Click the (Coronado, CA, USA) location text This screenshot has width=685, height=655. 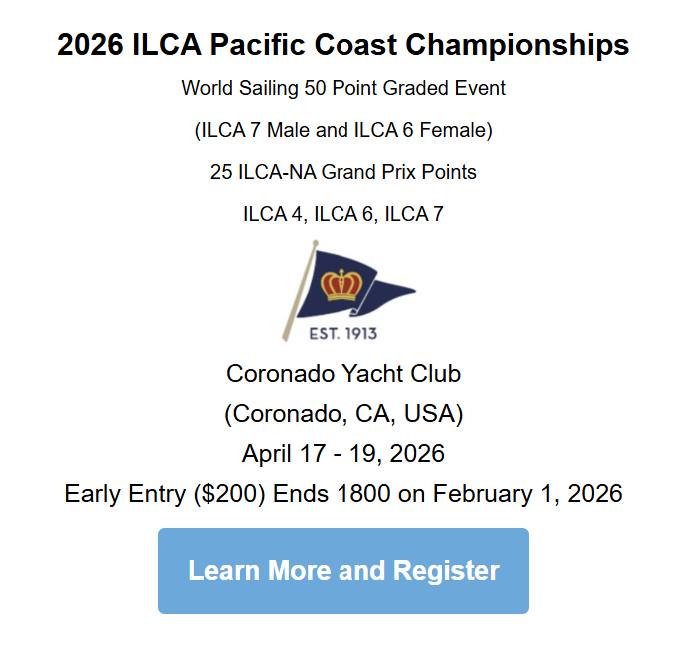[x=343, y=414]
